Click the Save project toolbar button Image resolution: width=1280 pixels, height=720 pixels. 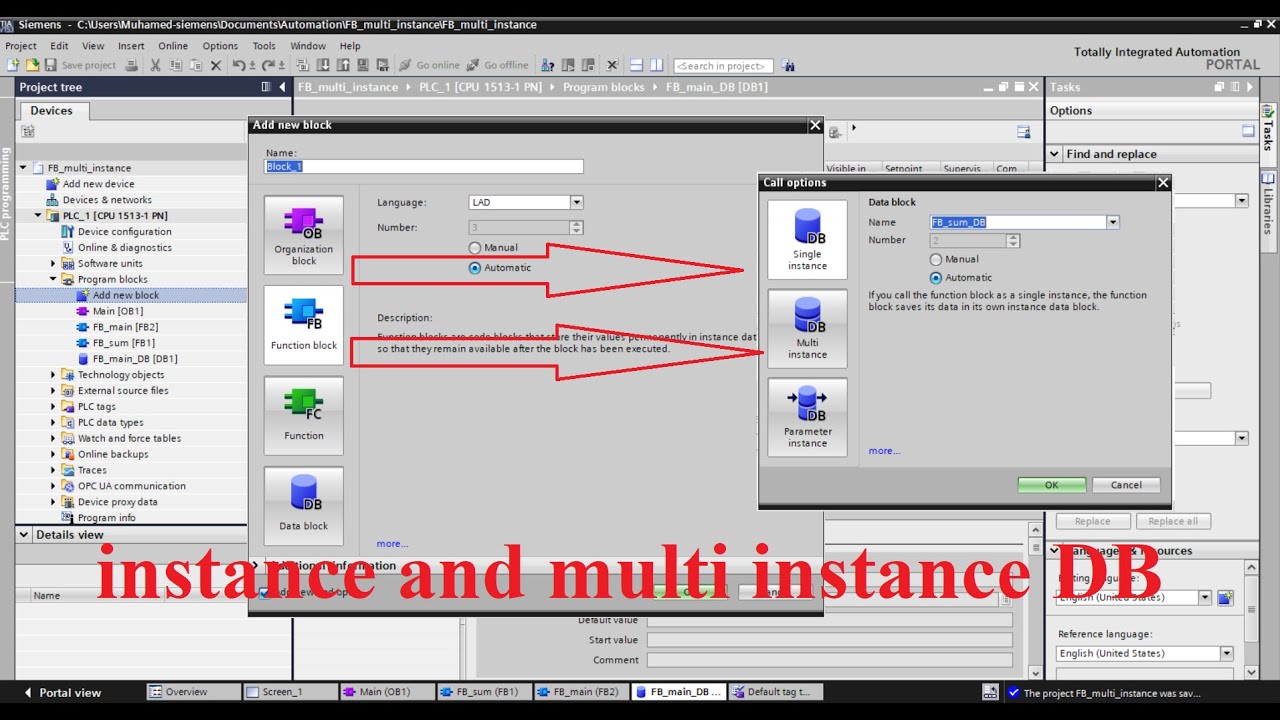[80, 65]
